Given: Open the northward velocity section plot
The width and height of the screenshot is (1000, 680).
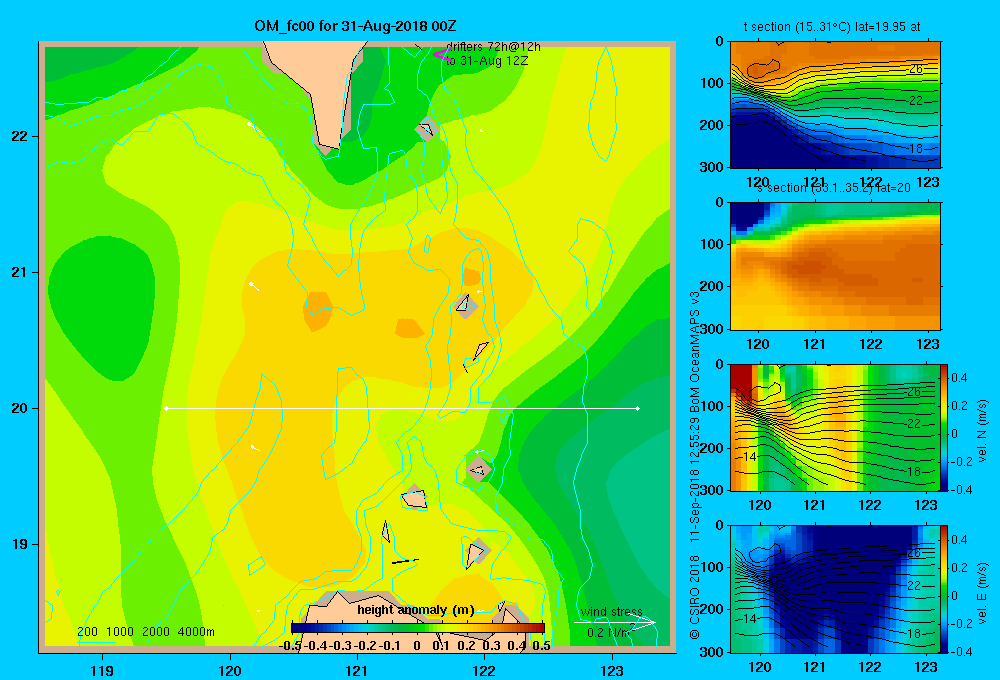Looking at the screenshot, I should pos(835,427).
